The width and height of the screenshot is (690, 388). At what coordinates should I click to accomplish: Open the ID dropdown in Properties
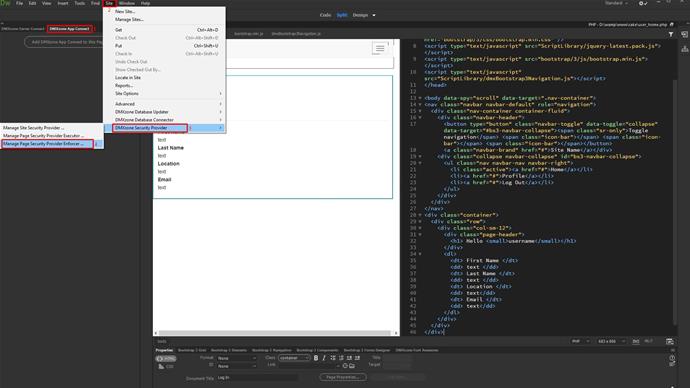[x=237, y=366]
